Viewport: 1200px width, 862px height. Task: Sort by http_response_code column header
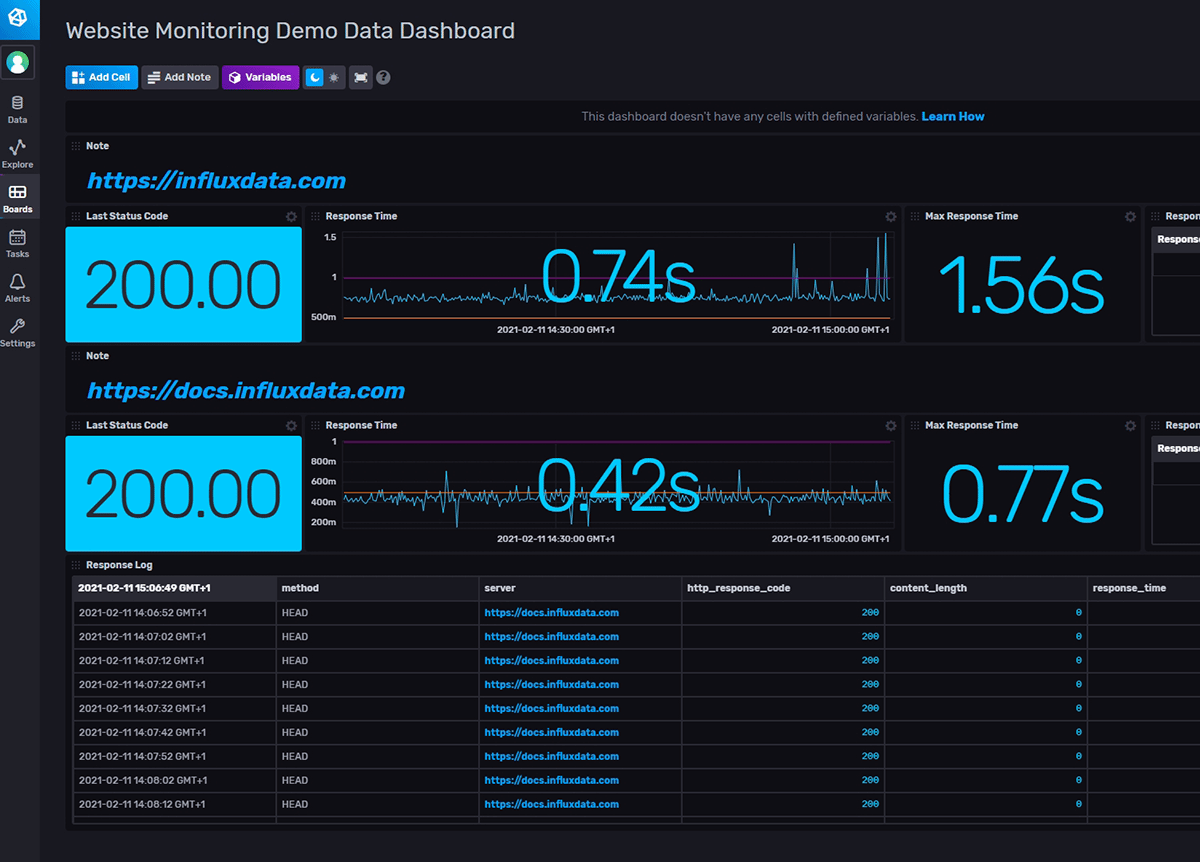pyautogui.click(x=737, y=588)
